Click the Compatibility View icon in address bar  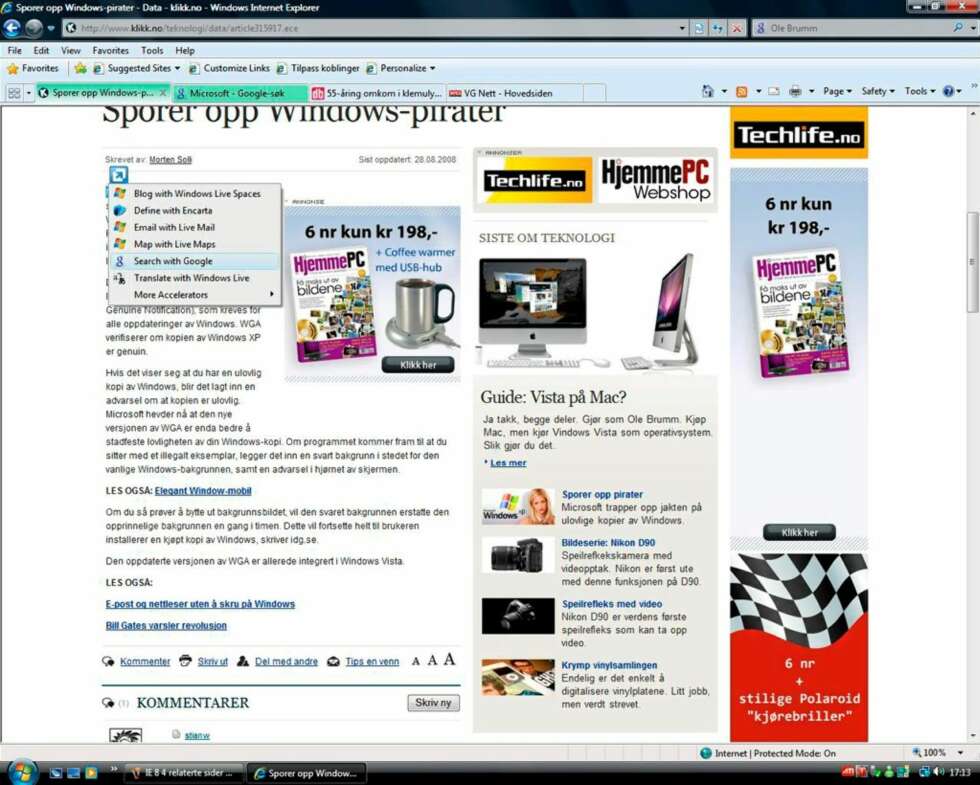tap(699, 28)
